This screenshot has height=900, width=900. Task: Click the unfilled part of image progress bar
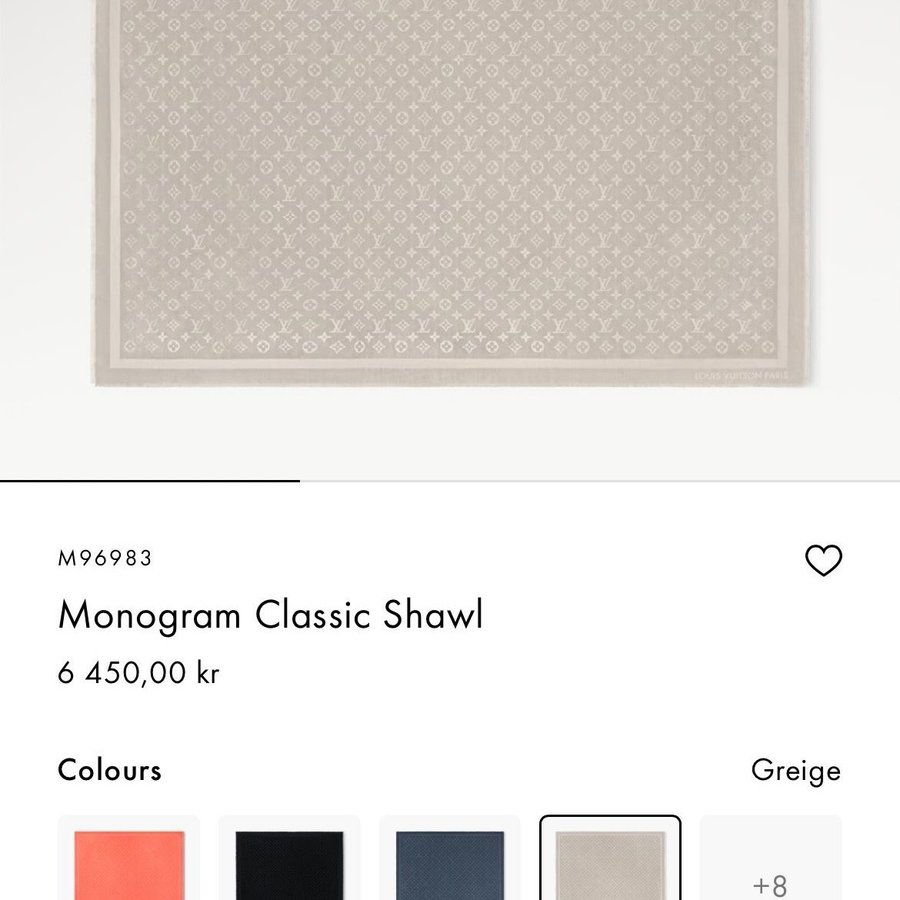pyautogui.click(x=600, y=480)
